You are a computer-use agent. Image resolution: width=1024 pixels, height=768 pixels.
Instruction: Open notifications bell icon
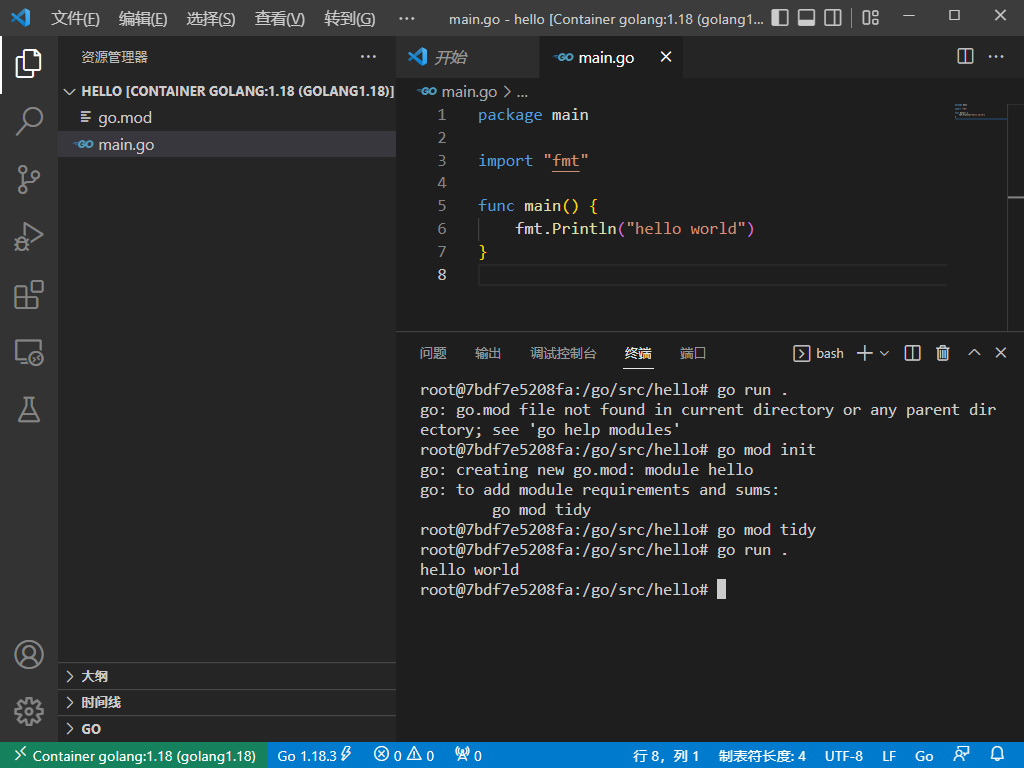click(x=997, y=755)
